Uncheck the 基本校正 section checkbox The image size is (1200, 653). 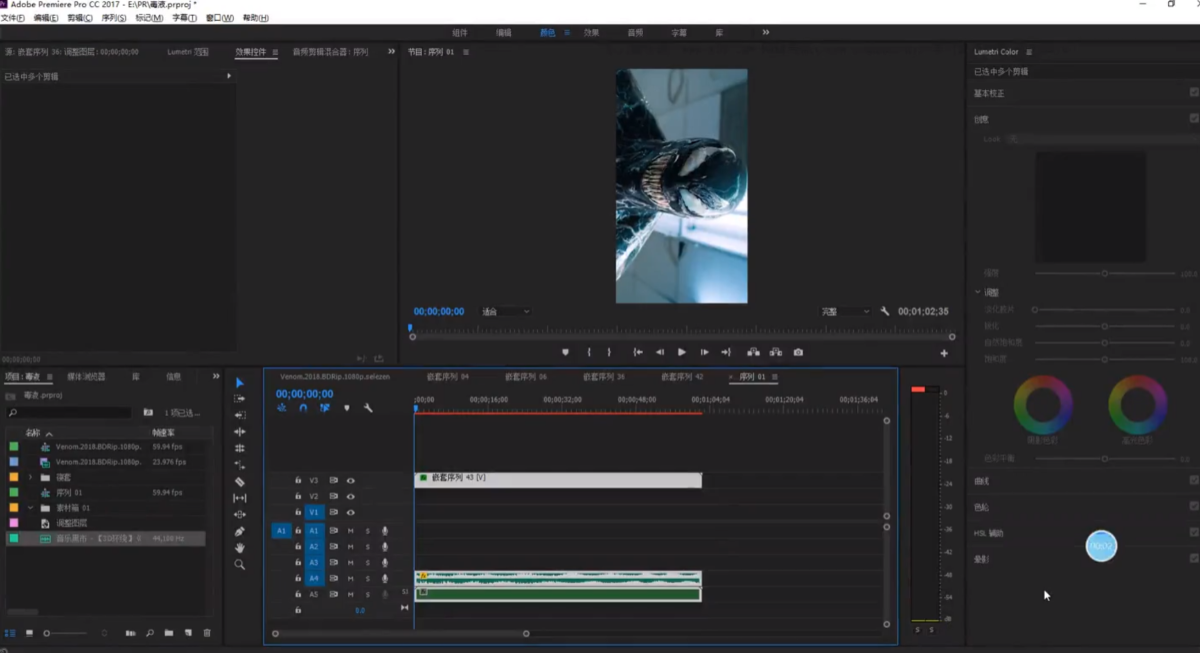[x=1194, y=93]
